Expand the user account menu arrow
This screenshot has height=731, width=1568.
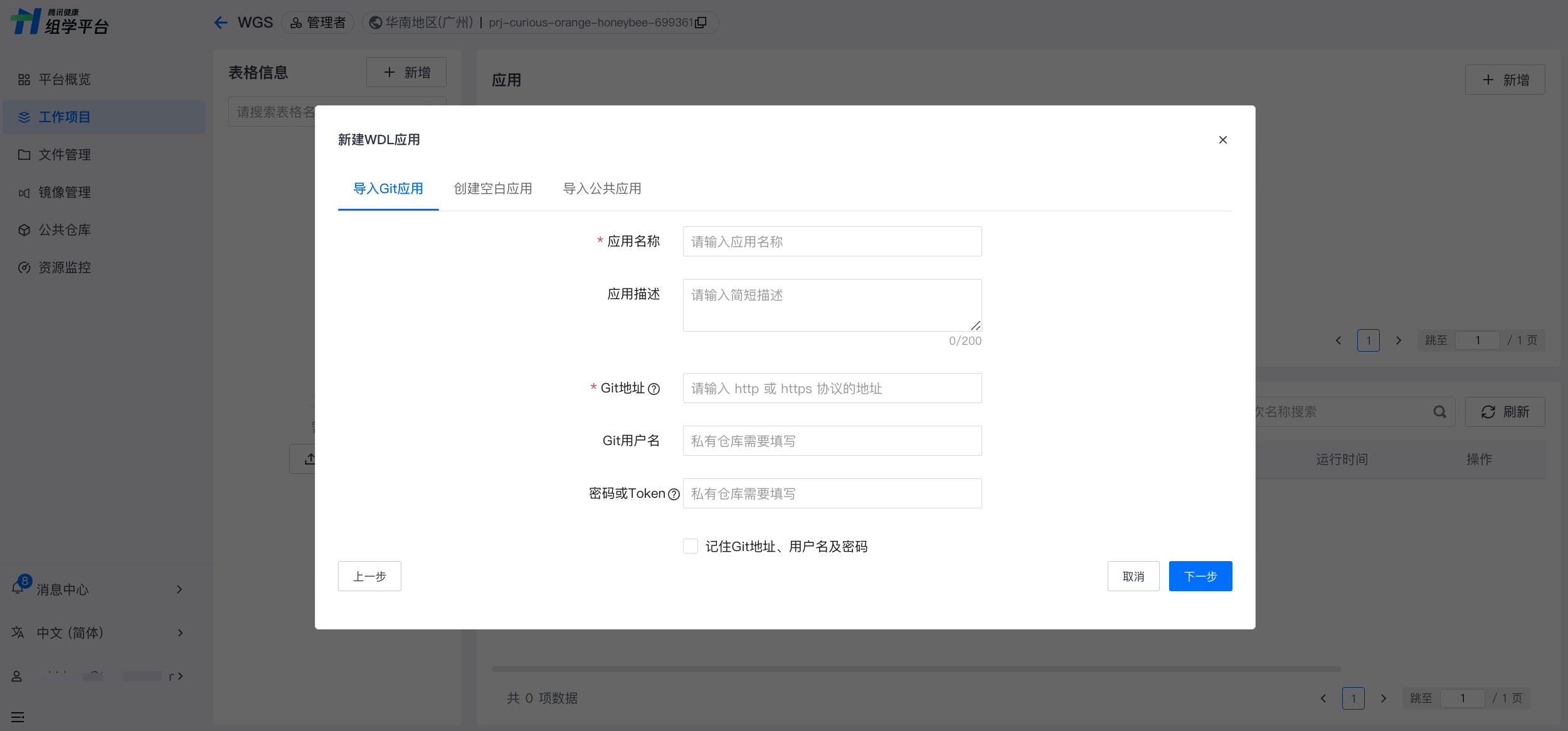pos(179,676)
